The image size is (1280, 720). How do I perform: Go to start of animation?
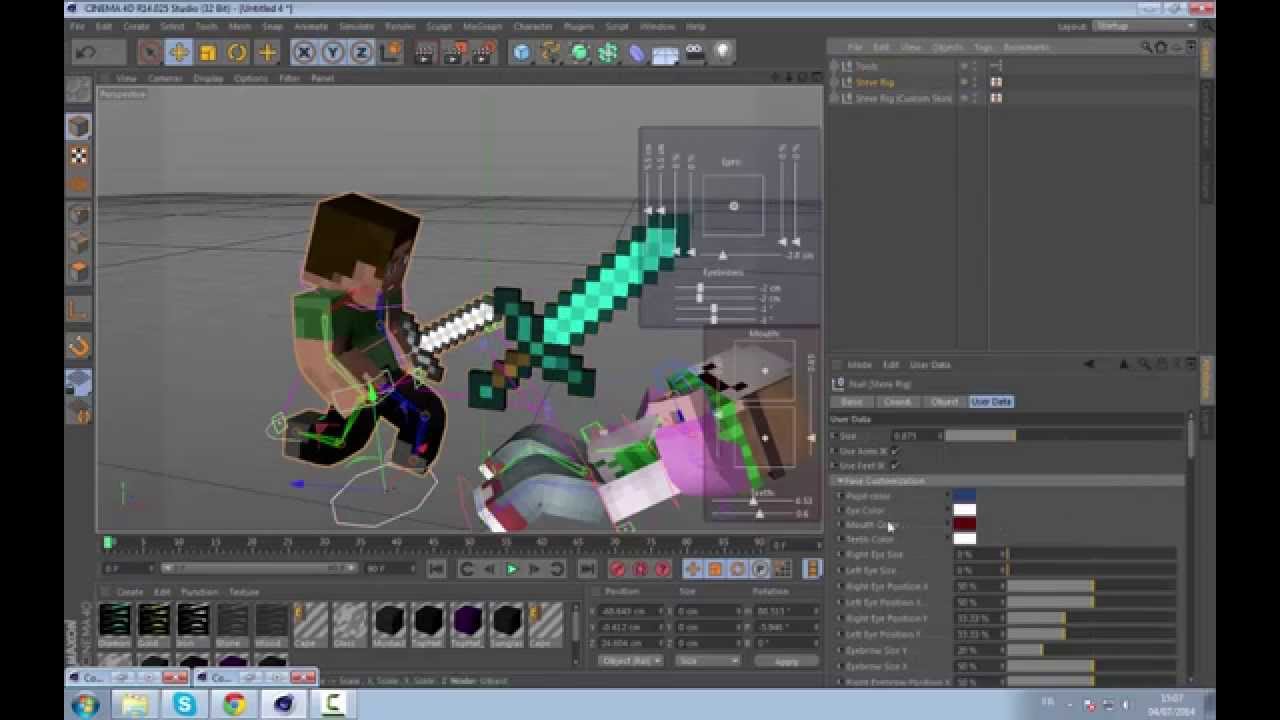436,569
